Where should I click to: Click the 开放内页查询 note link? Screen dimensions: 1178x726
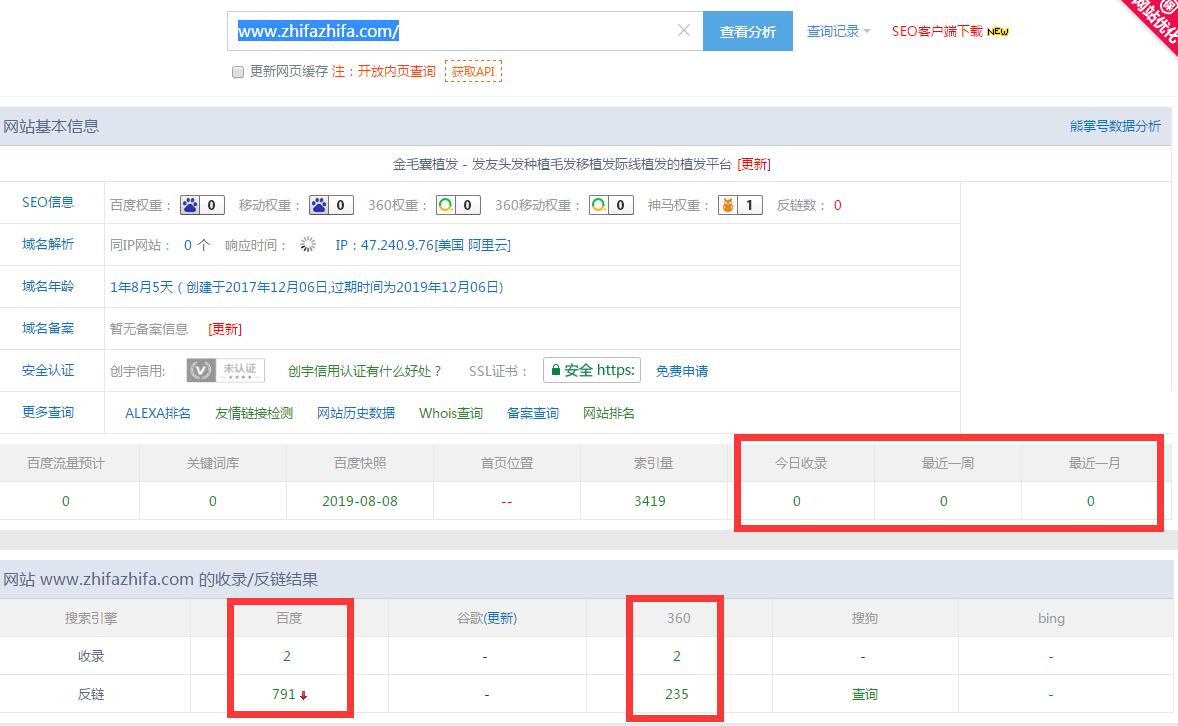[397, 71]
